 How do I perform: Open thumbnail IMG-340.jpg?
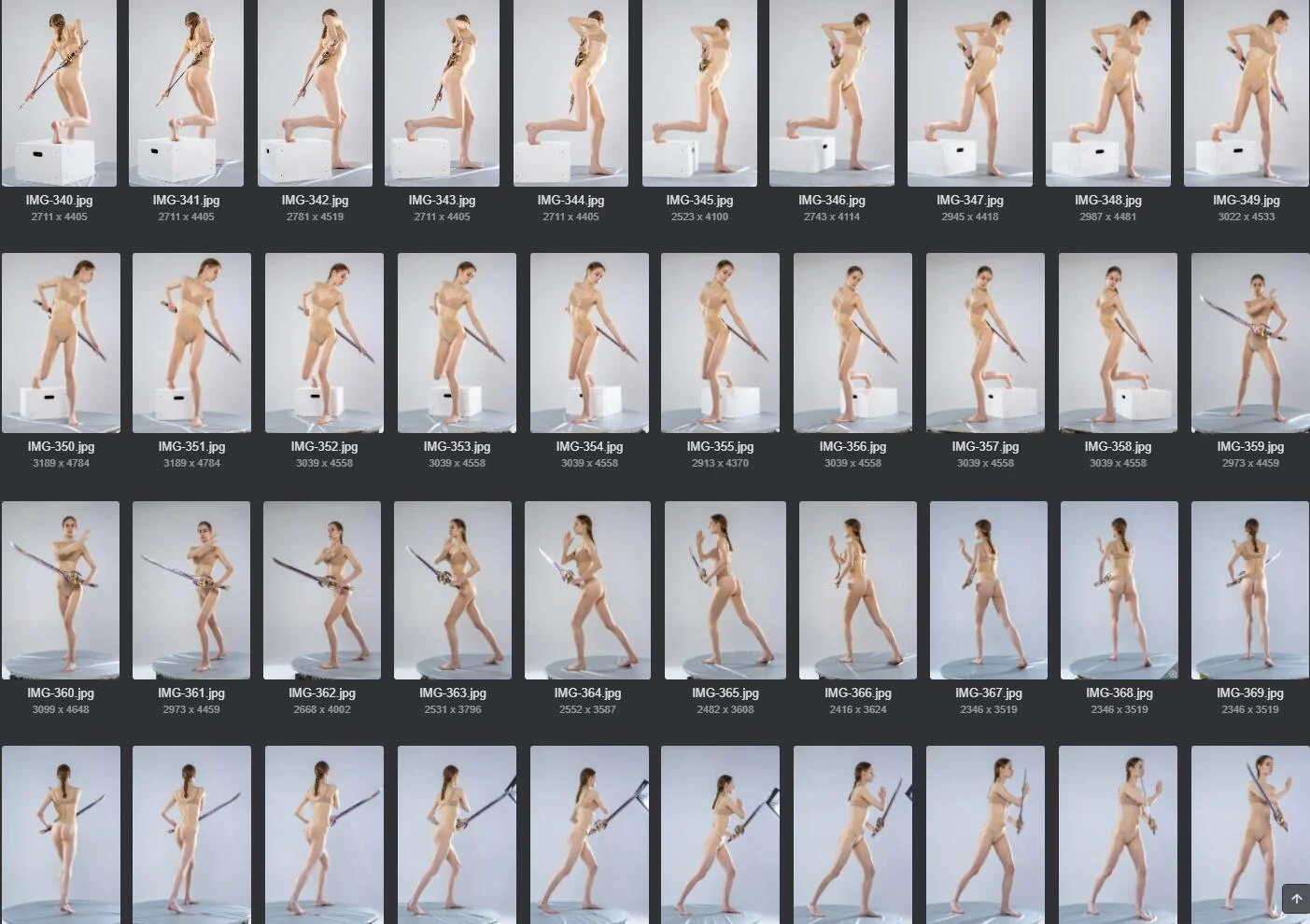click(x=59, y=93)
